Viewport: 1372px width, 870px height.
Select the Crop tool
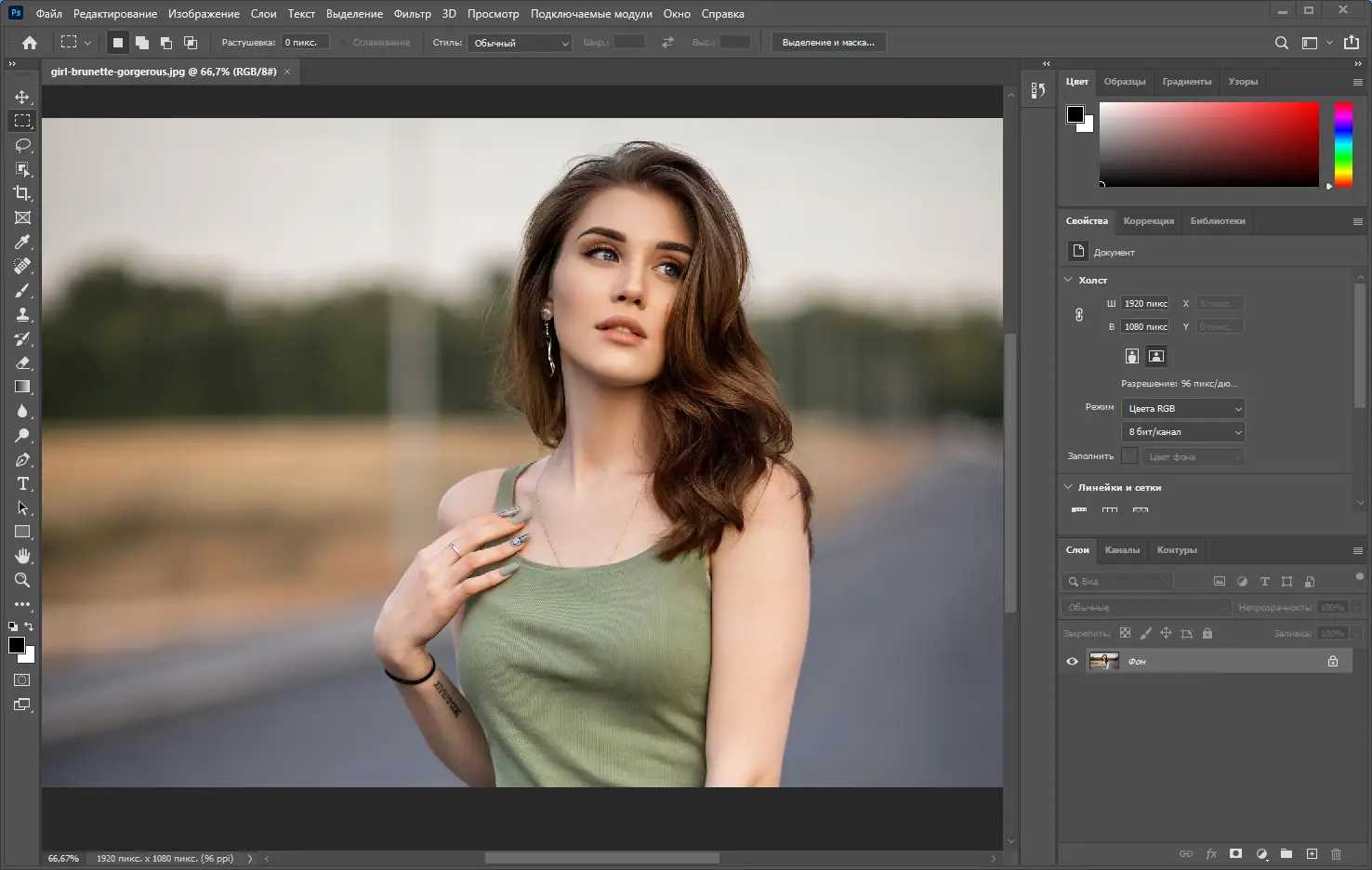click(x=22, y=193)
